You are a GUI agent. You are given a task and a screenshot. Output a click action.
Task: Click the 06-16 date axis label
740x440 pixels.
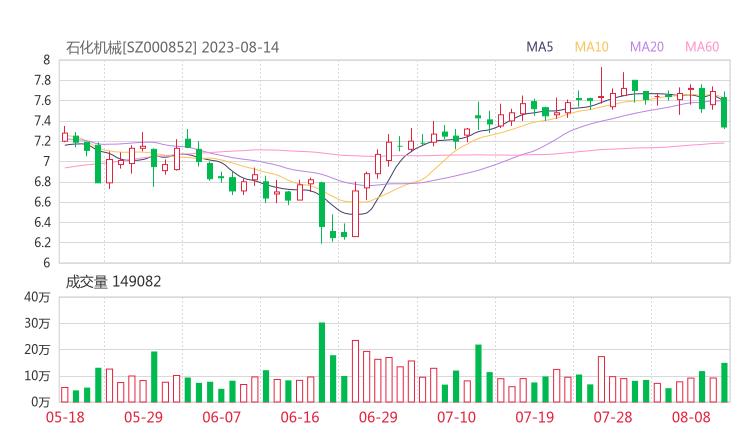pos(300,417)
